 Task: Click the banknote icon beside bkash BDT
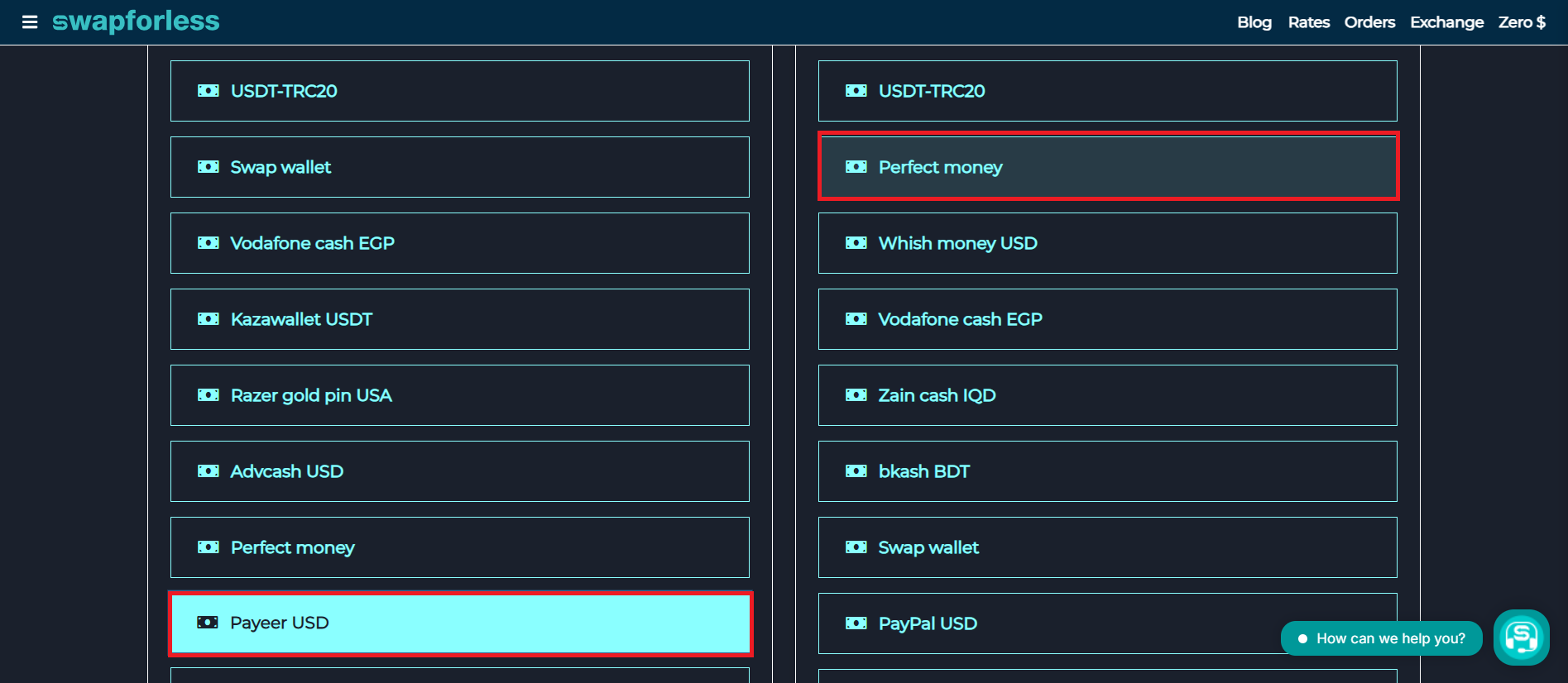tap(856, 471)
